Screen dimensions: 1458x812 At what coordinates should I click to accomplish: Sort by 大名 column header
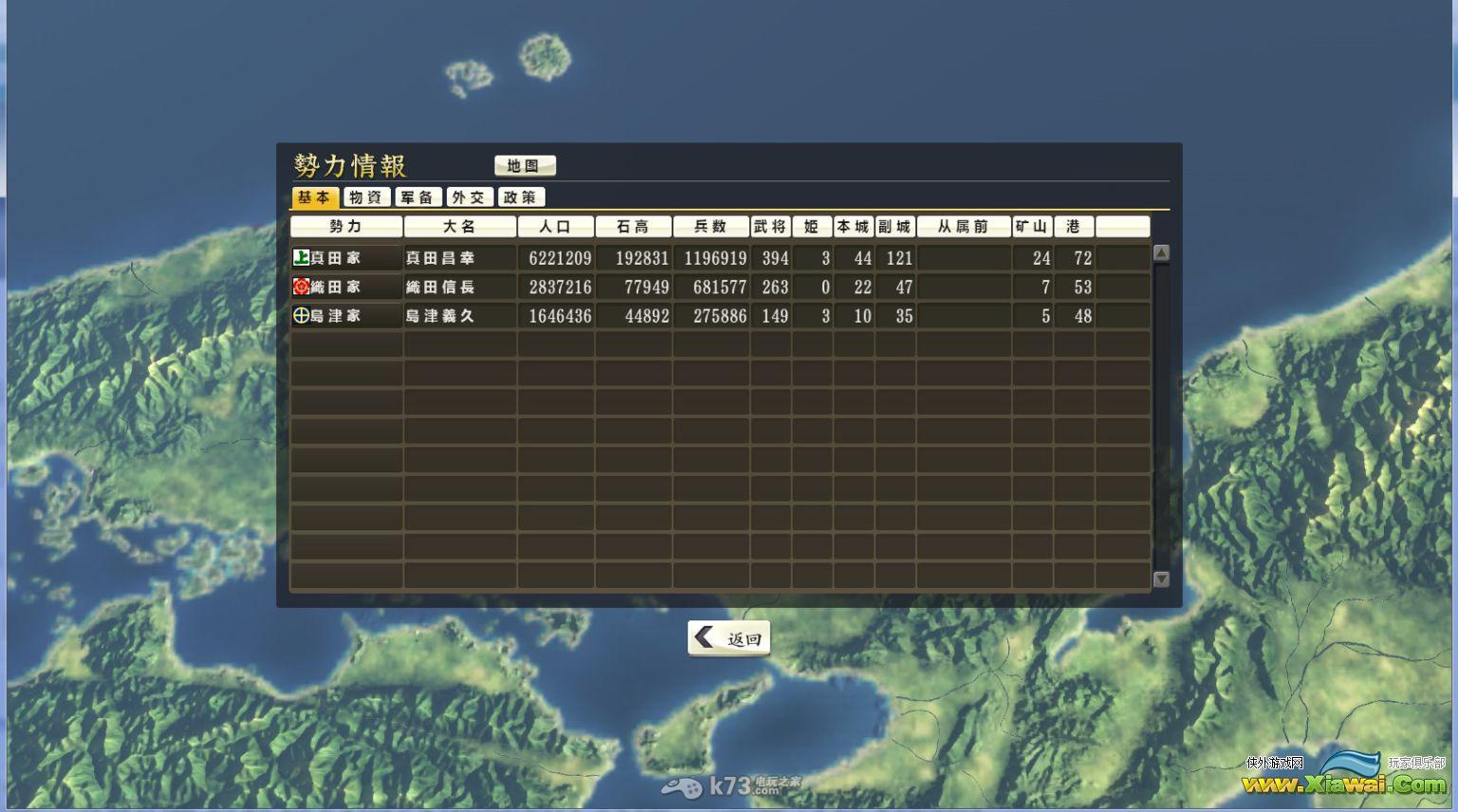pos(460,227)
